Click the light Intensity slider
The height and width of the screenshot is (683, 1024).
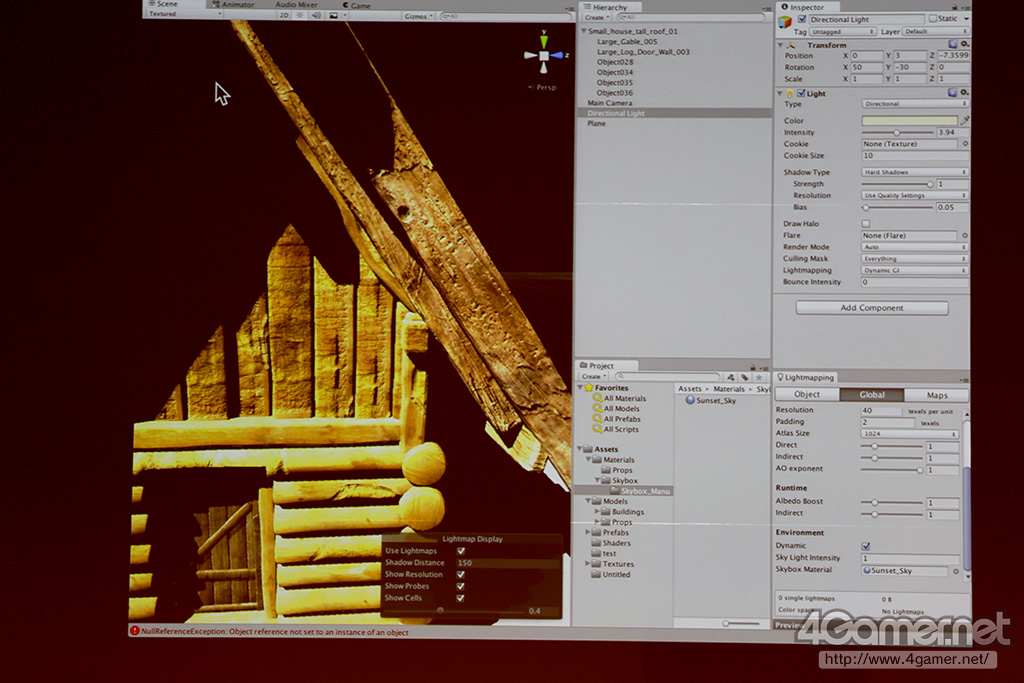pyautogui.click(x=896, y=132)
